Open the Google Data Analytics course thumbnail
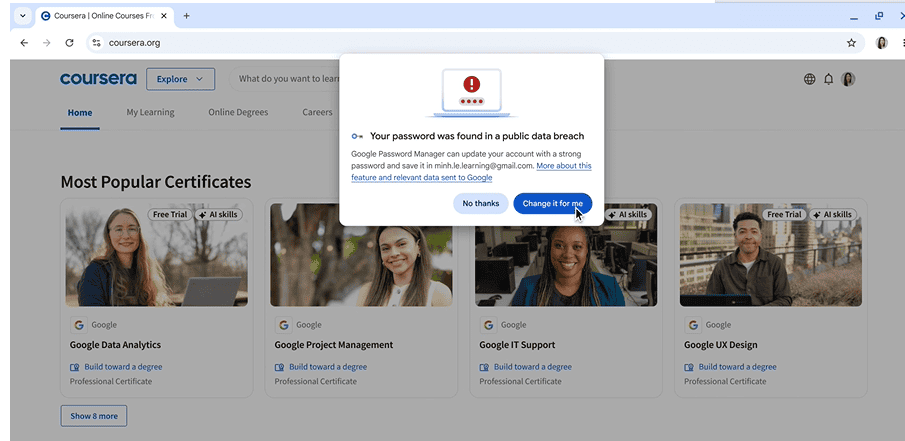 click(156, 255)
